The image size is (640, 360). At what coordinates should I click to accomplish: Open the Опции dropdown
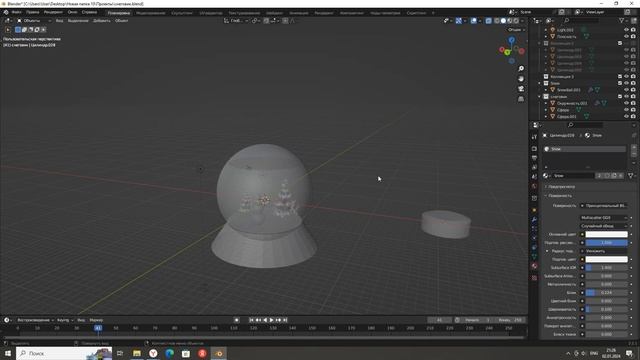pos(516,30)
